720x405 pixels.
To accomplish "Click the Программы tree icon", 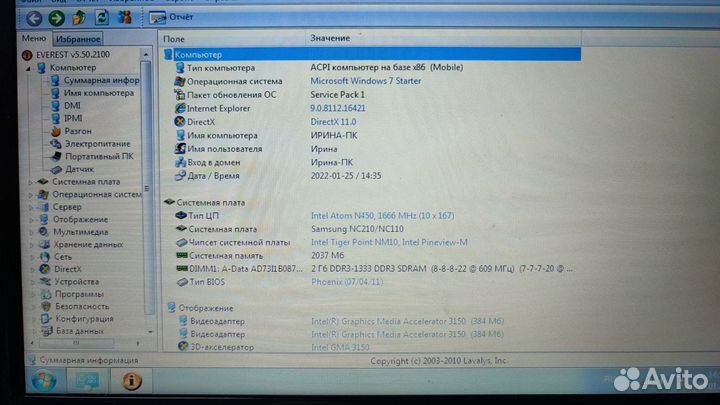I will click(45, 294).
